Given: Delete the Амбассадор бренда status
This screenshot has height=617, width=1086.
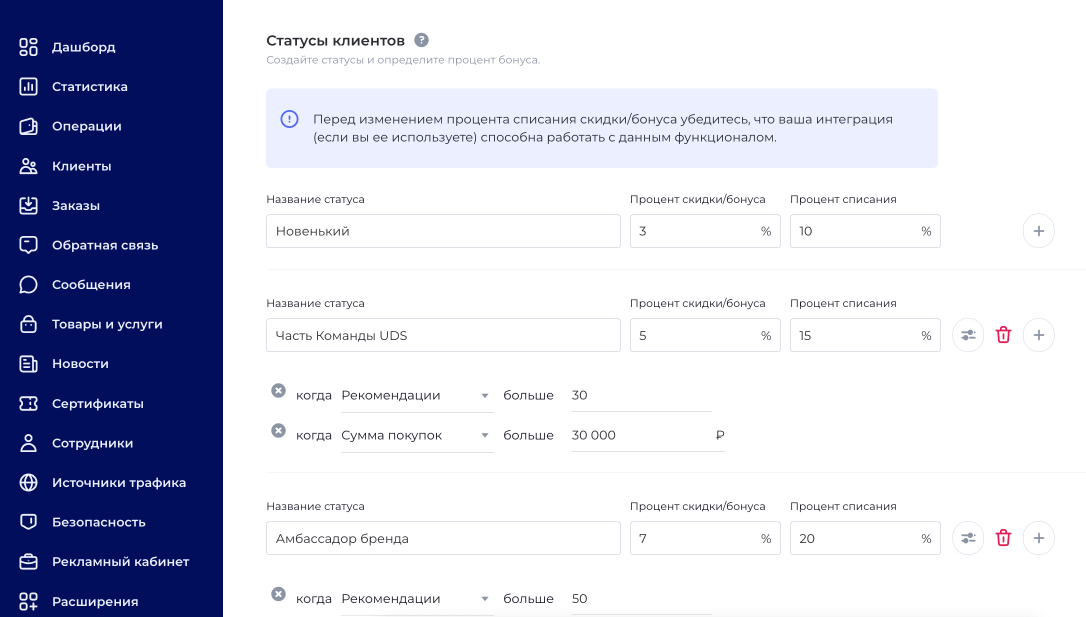Looking at the screenshot, I should coord(1003,538).
